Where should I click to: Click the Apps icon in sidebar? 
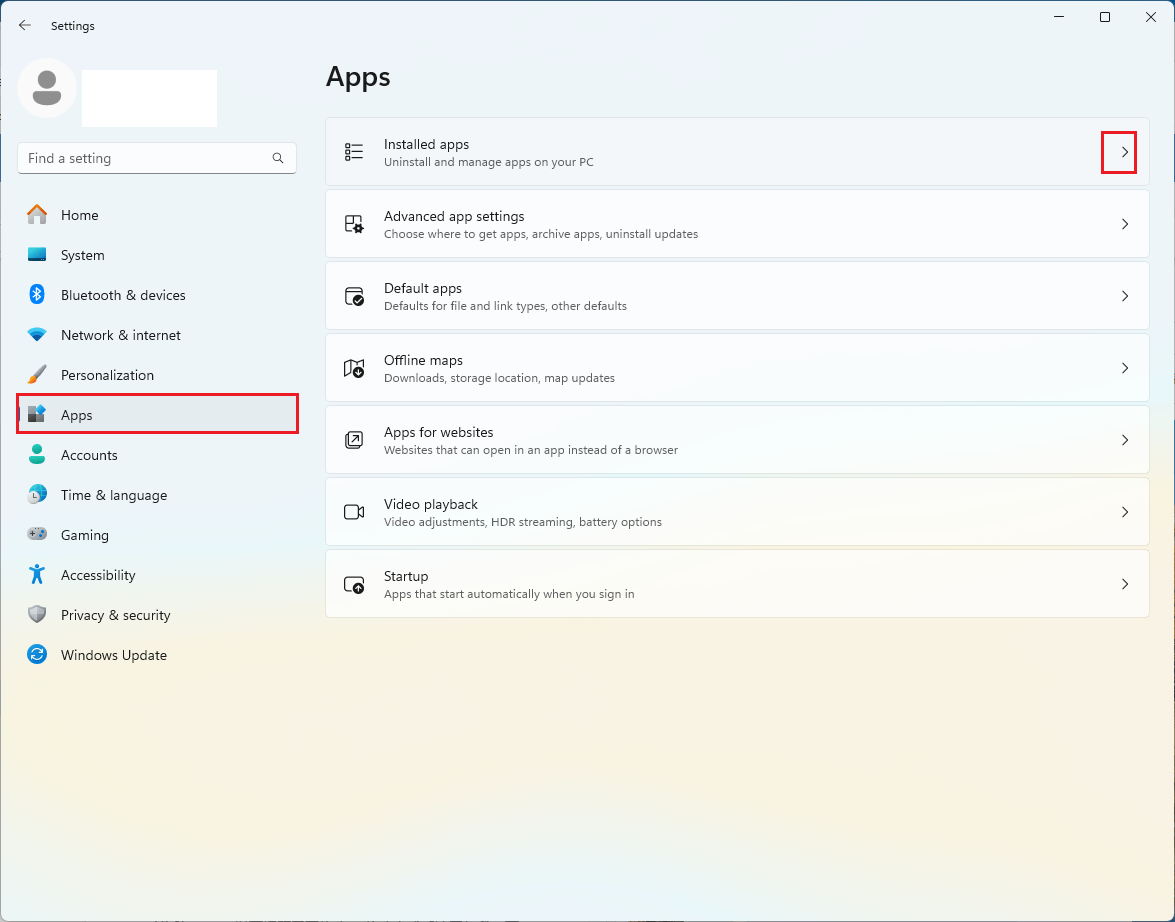(x=37, y=414)
